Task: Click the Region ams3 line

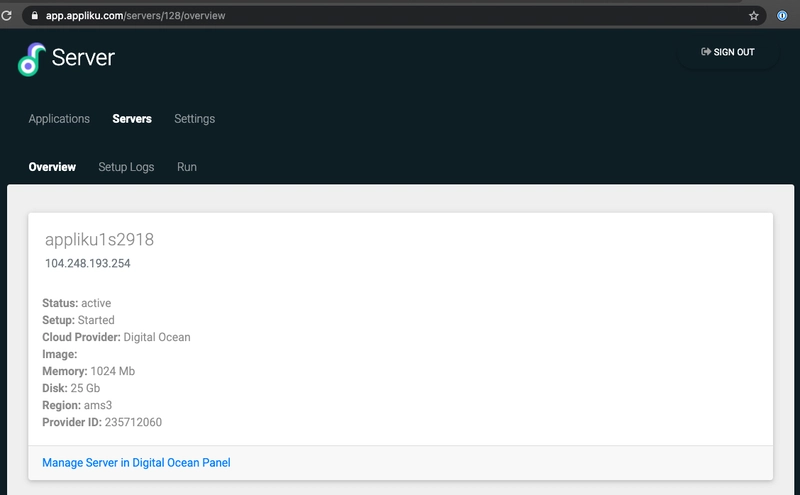Action: point(77,405)
